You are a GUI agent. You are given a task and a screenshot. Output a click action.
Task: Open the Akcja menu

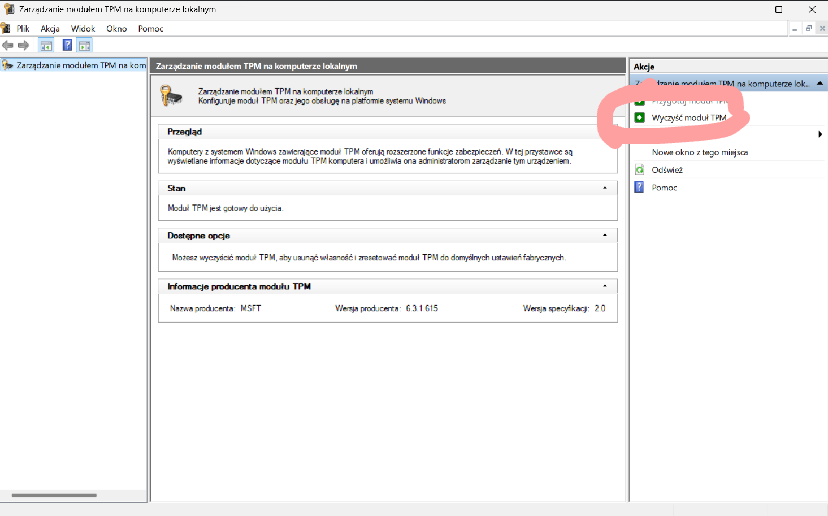[x=50, y=29]
